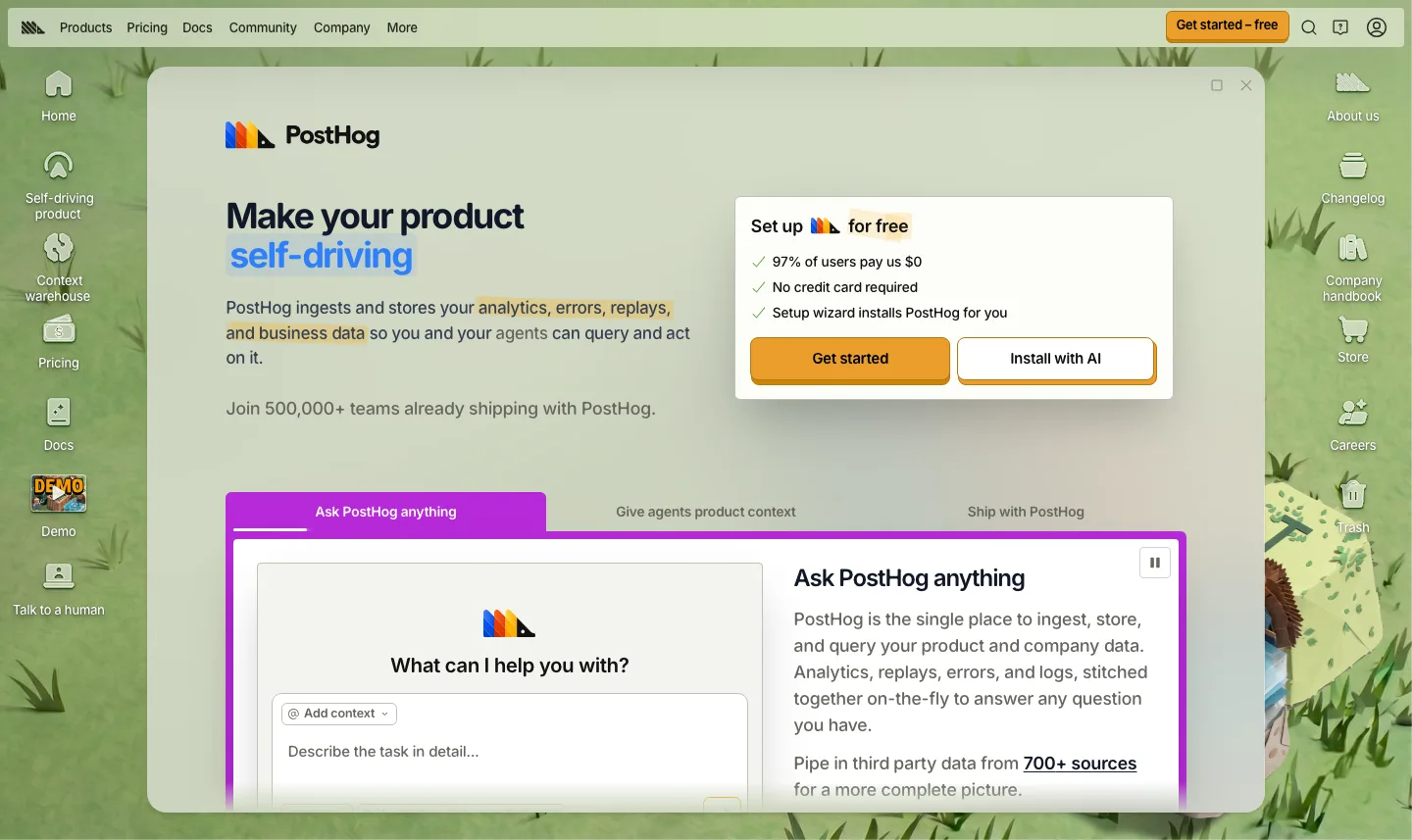Expand the Add context dropdown
The height and width of the screenshot is (840, 1412).
tap(339, 714)
